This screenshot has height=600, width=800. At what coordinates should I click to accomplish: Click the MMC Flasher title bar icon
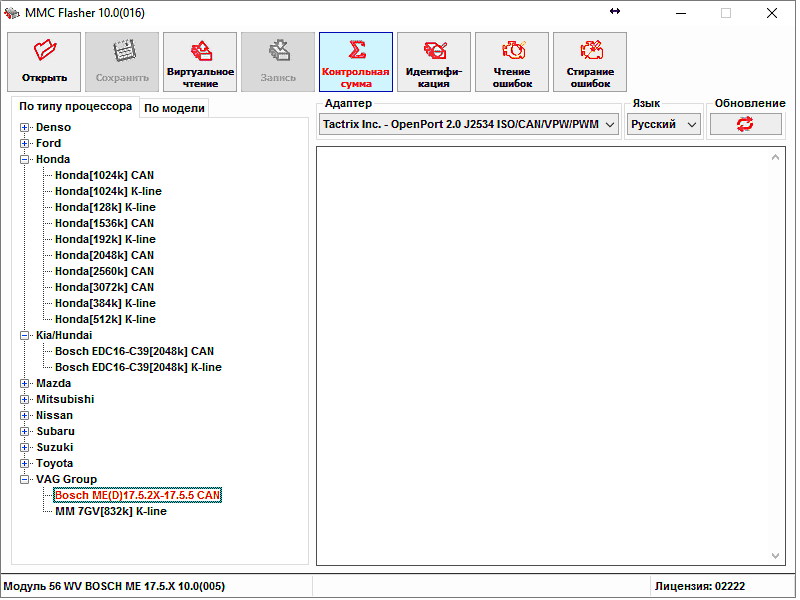(12, 13)
